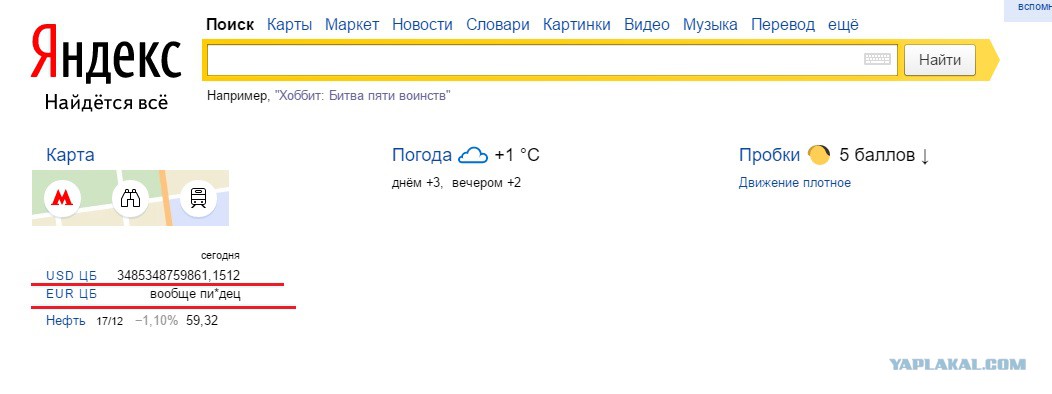Click the yellow traffic level indicator

tap(819, 155)
